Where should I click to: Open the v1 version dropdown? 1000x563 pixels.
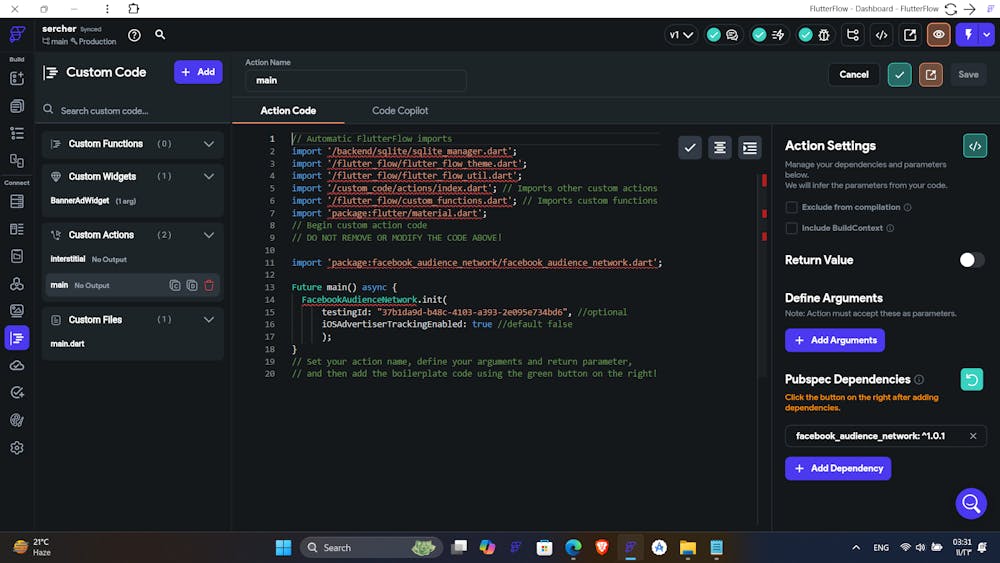tap(681, 35)
